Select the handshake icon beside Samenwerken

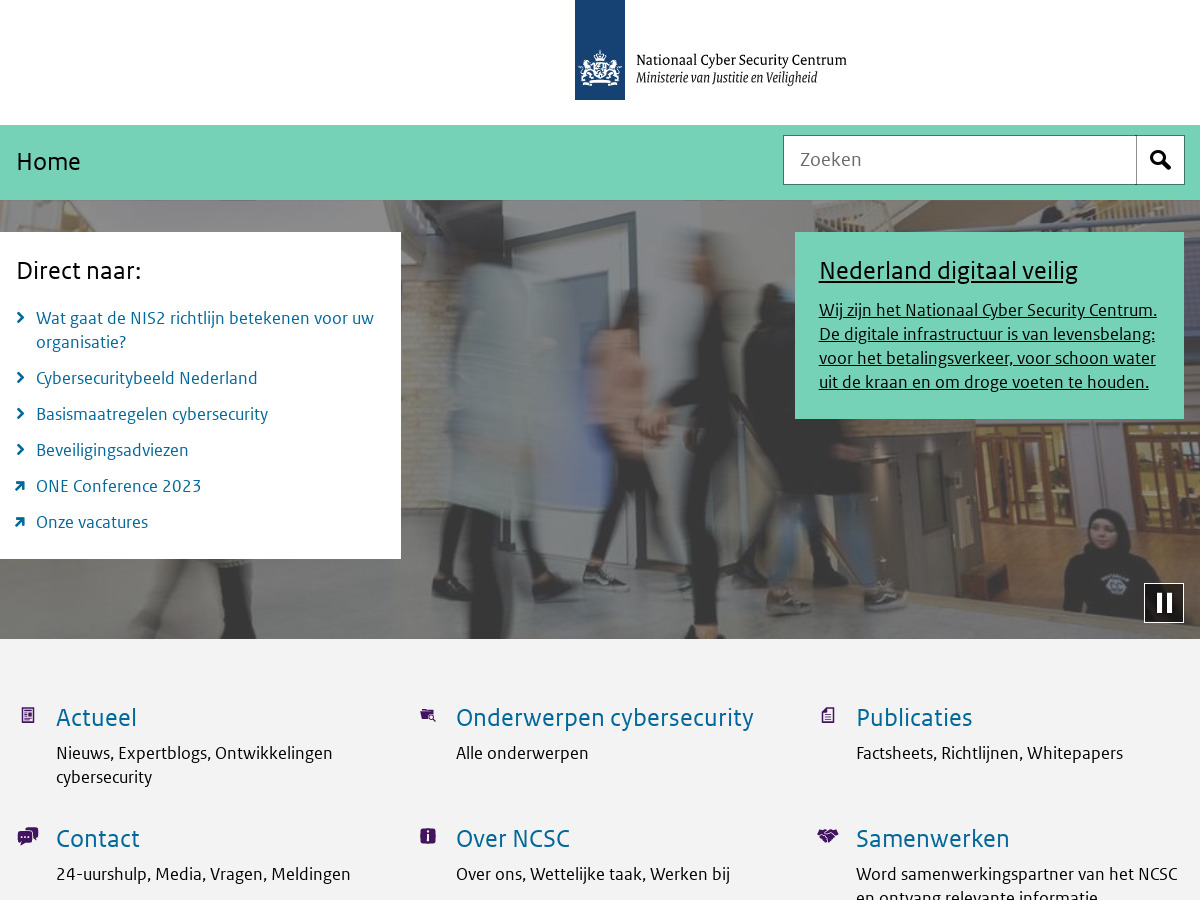(827, 835)
